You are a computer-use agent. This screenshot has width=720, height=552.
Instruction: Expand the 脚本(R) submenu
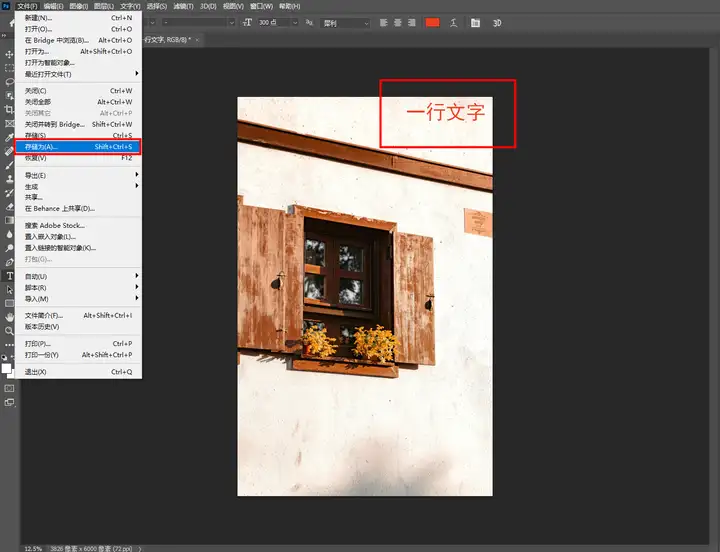(x=79, y=287)
